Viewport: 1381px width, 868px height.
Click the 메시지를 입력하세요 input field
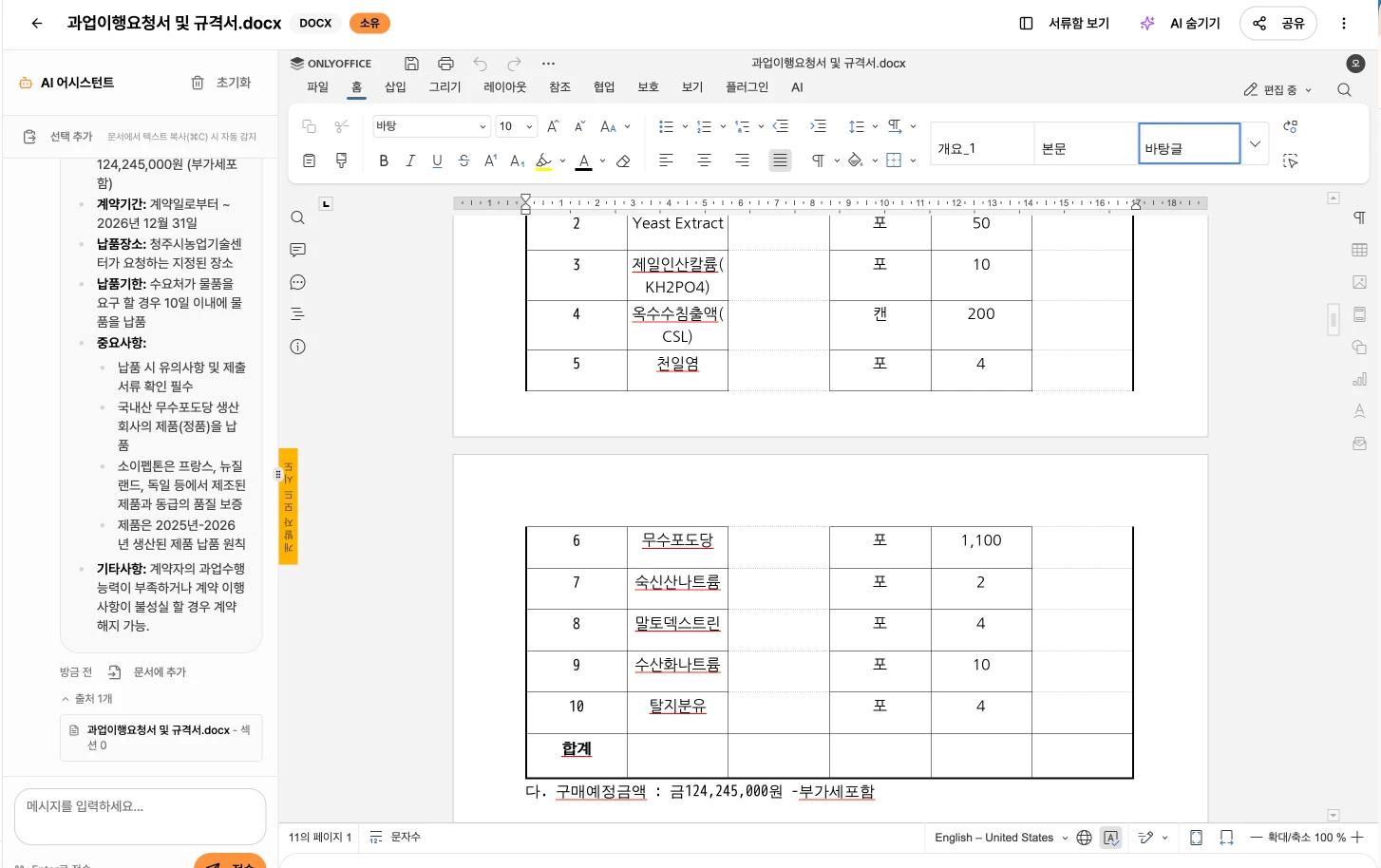click(x=140, y=815)
